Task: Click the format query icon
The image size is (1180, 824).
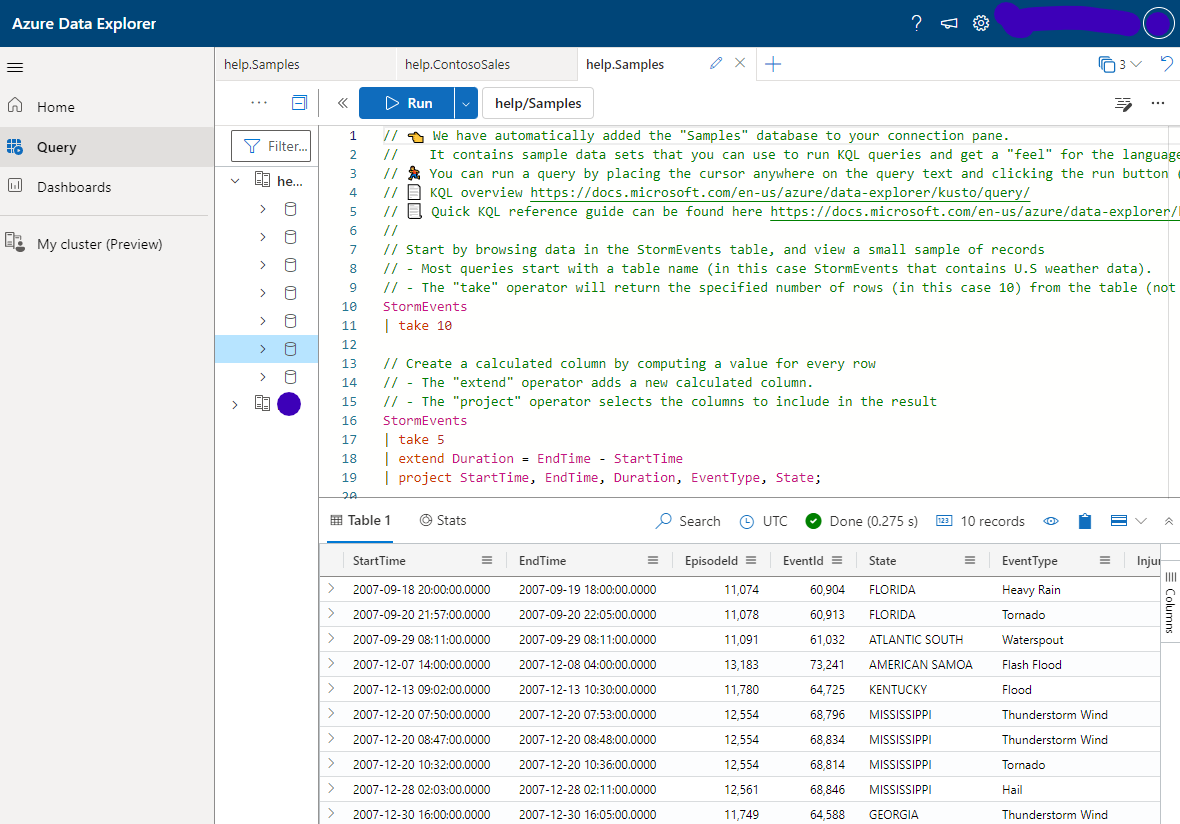Action: coord(1123,104)
